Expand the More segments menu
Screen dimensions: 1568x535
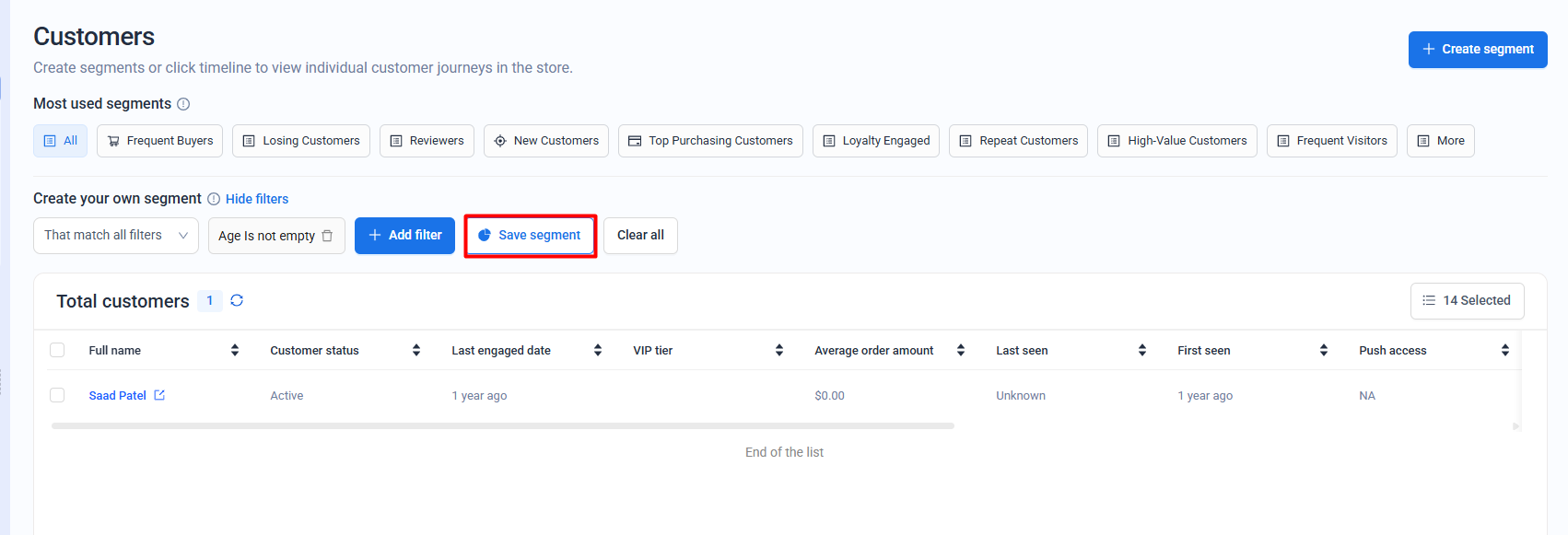click(x=1440, y=141)
